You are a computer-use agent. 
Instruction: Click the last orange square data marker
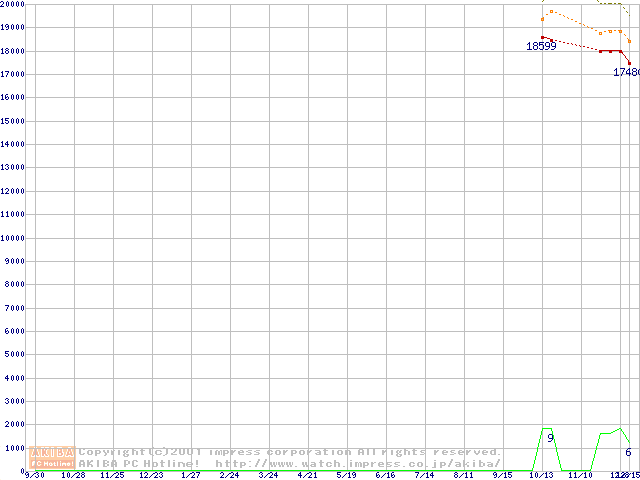coord(629,42)
